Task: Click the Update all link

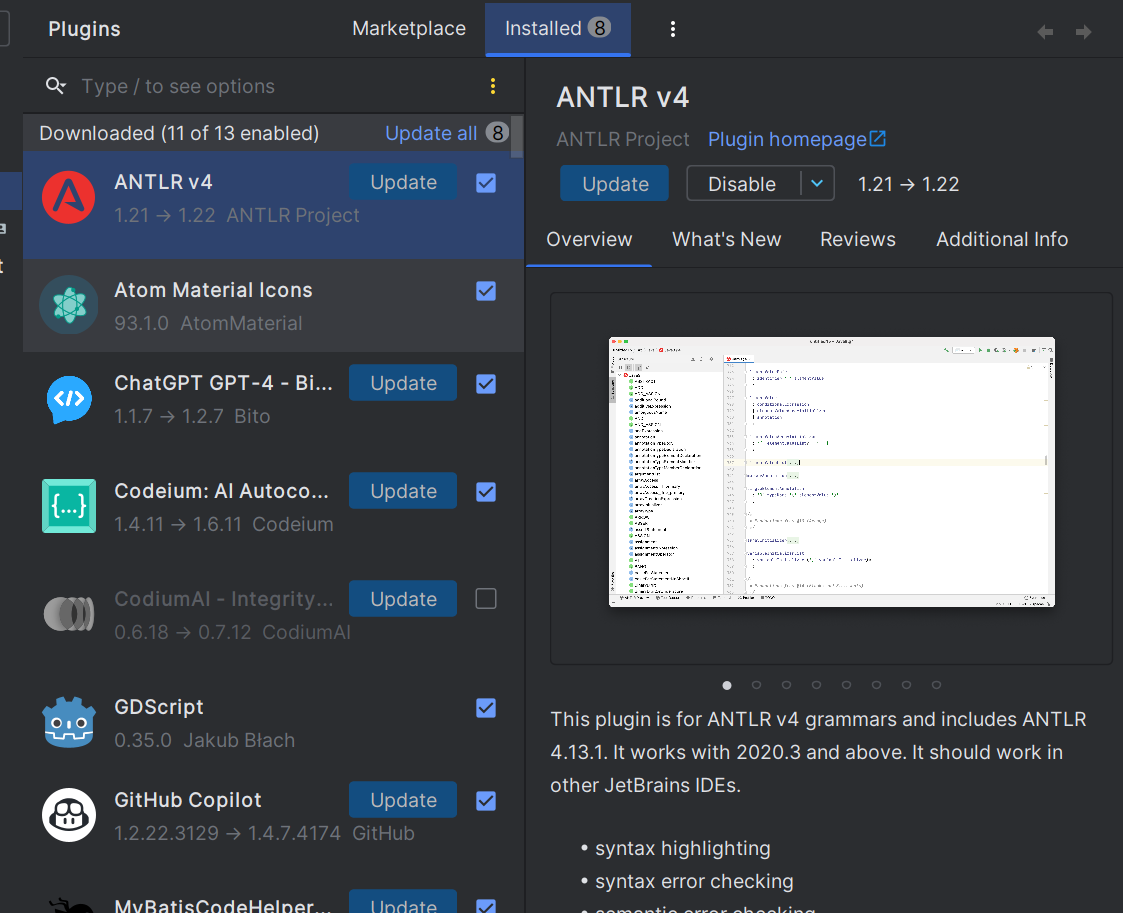Action: tap(431, 133)
